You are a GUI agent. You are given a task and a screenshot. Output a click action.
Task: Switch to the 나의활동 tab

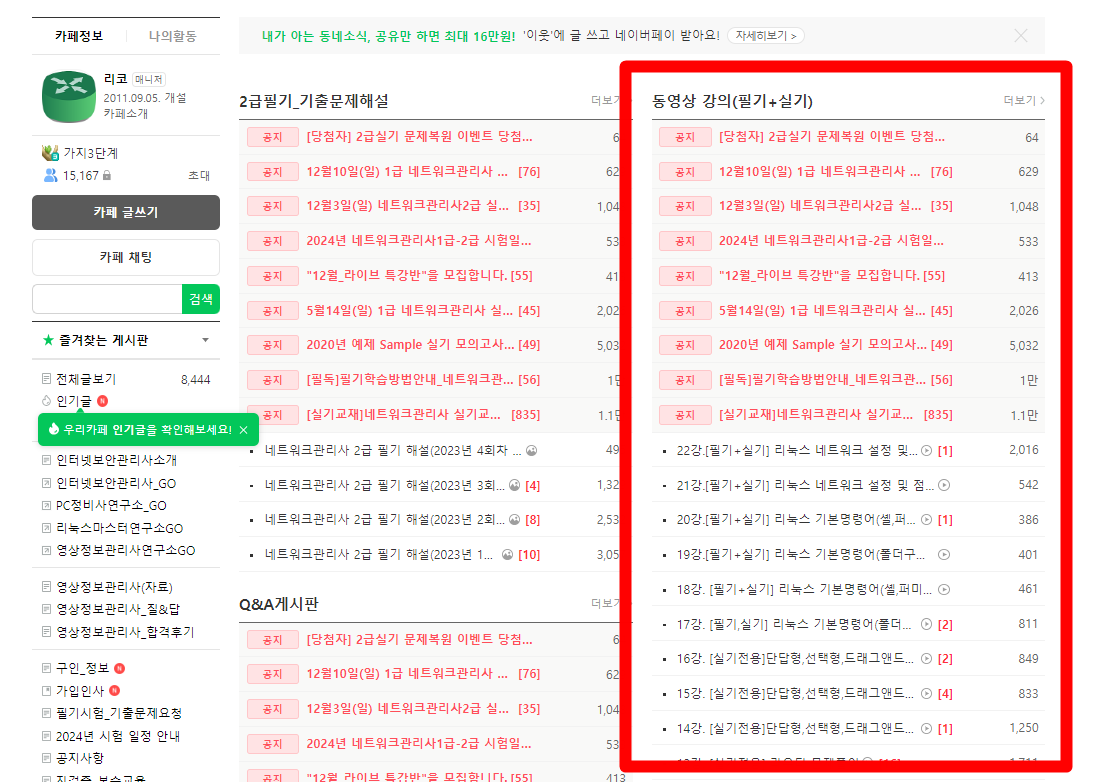[x=172, y=36]
